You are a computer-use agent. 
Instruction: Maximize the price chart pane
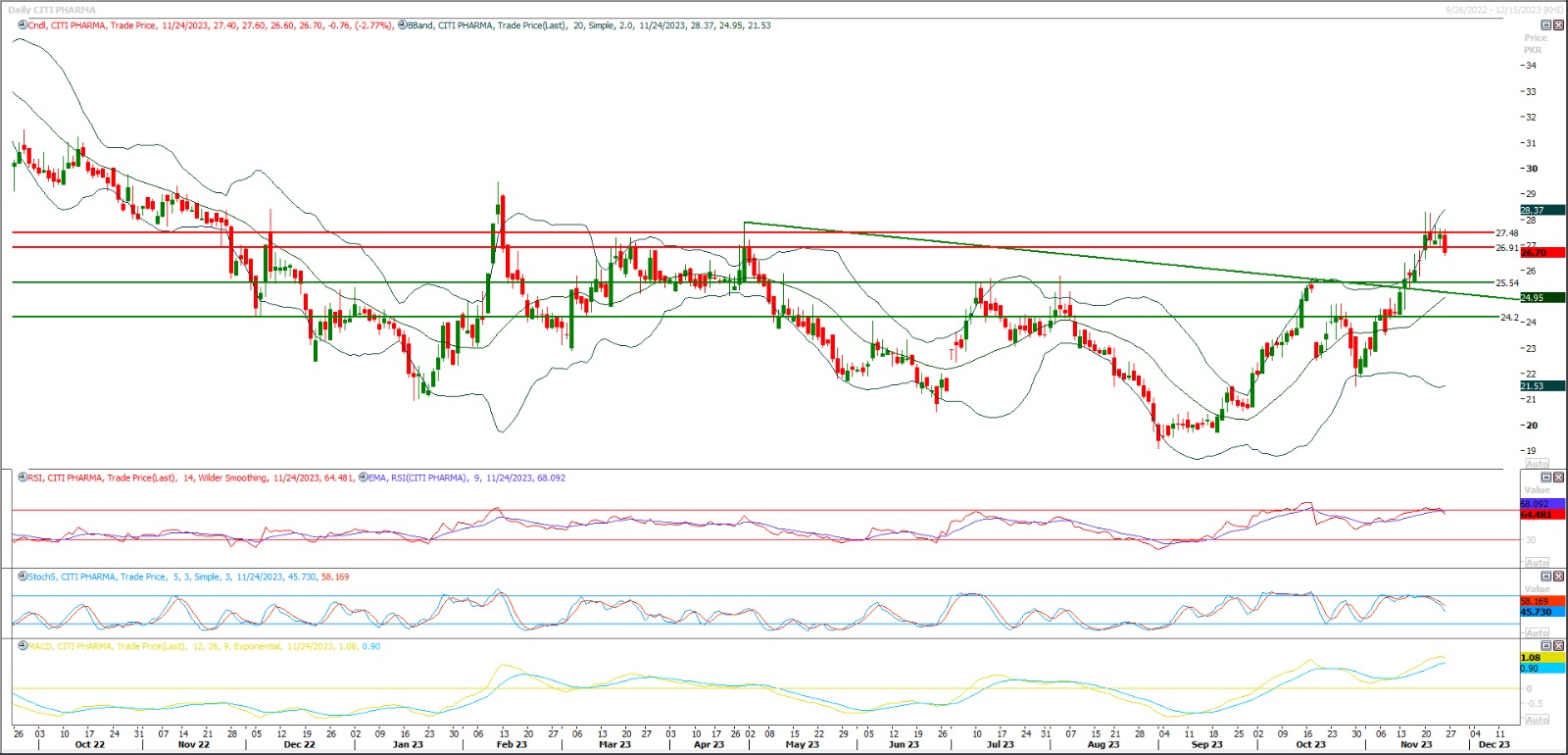pos(1546,25)
